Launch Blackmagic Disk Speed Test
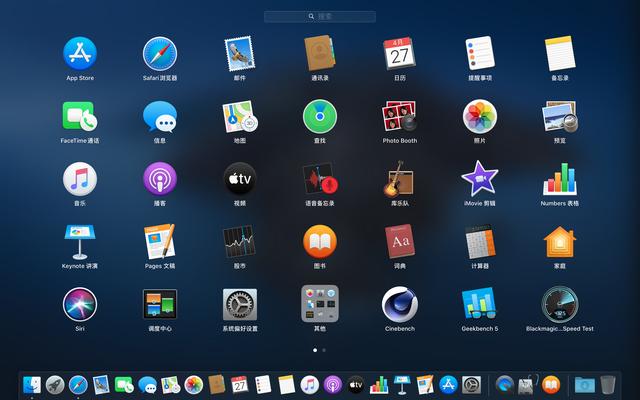Image resolution: width=640 pixels, height=400 pixels. [x=560, y=304]
